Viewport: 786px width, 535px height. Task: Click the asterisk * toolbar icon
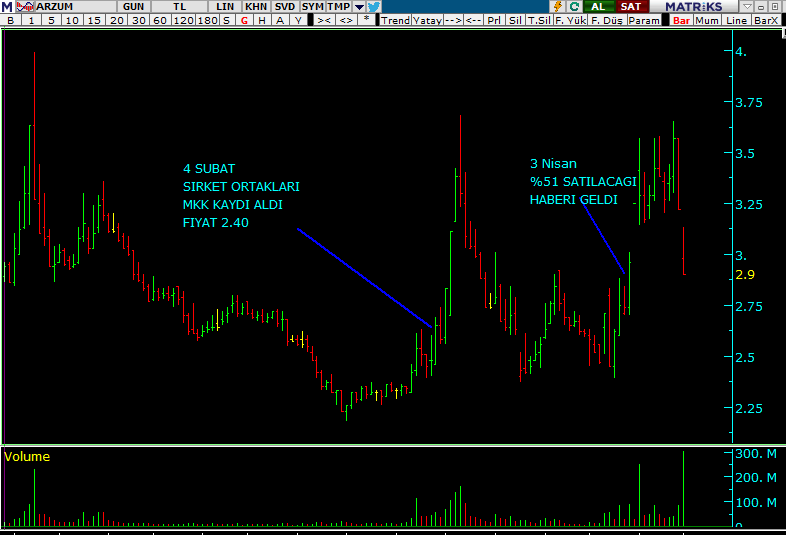click(x=366, y=20)
